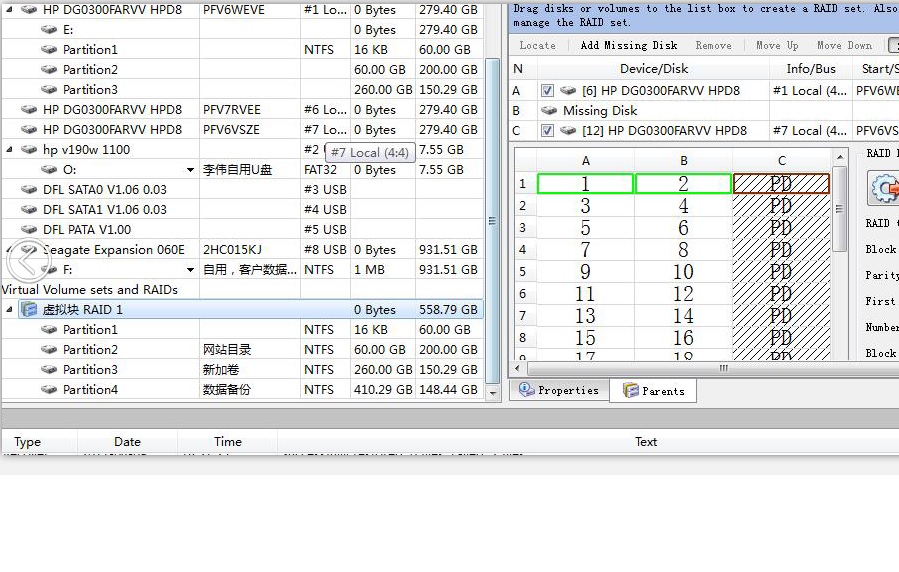Switch to the Parents tab
This screenshot has width=899, height=572.
pos(654,391)
